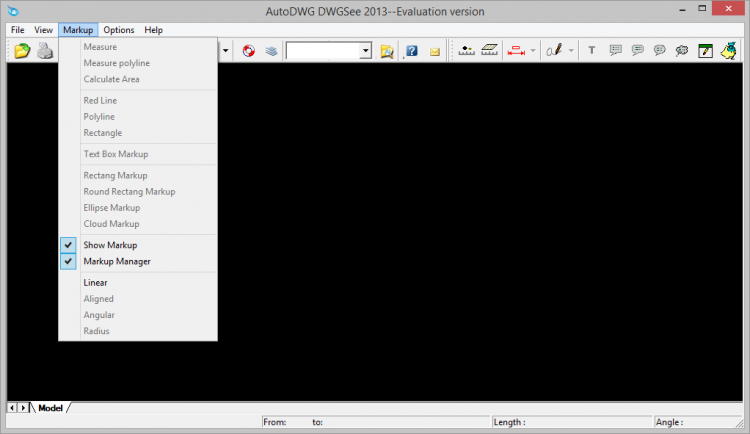This screenshot has width=750, height=434.
Task: Click the Angle status bar field
Action: [696, 422]
